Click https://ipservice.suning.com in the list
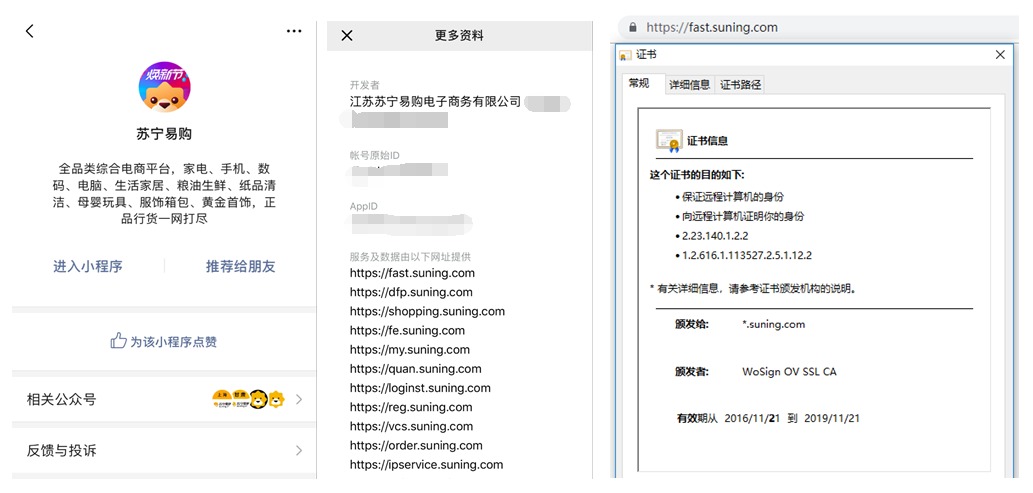 [x=426, y=464]
